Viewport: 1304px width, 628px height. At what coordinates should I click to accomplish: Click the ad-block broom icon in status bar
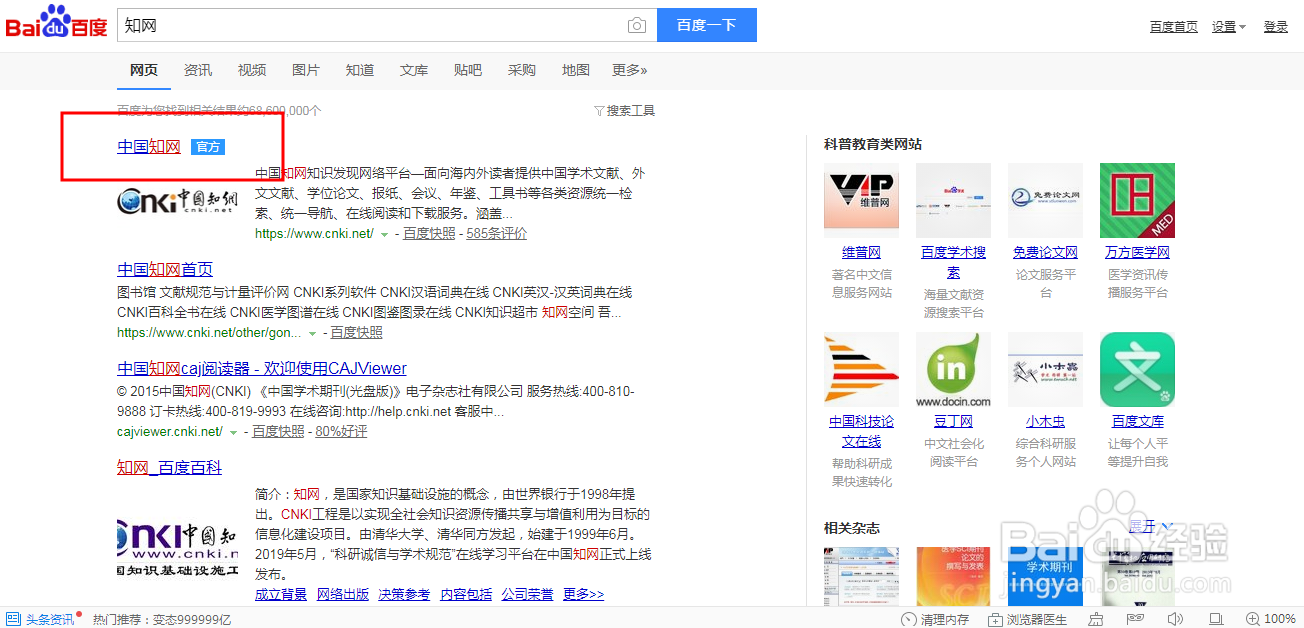pyautogui.click(x=1096, y=620)
